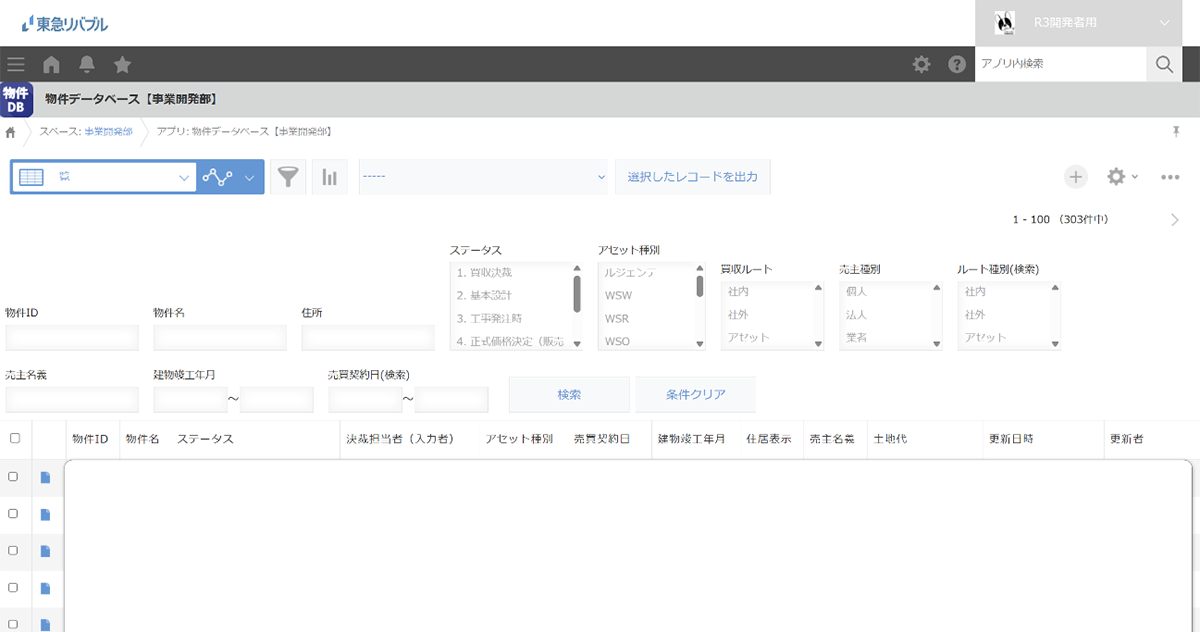
Task: Click the 条件クリア button
Action: [x=695, y=395]
